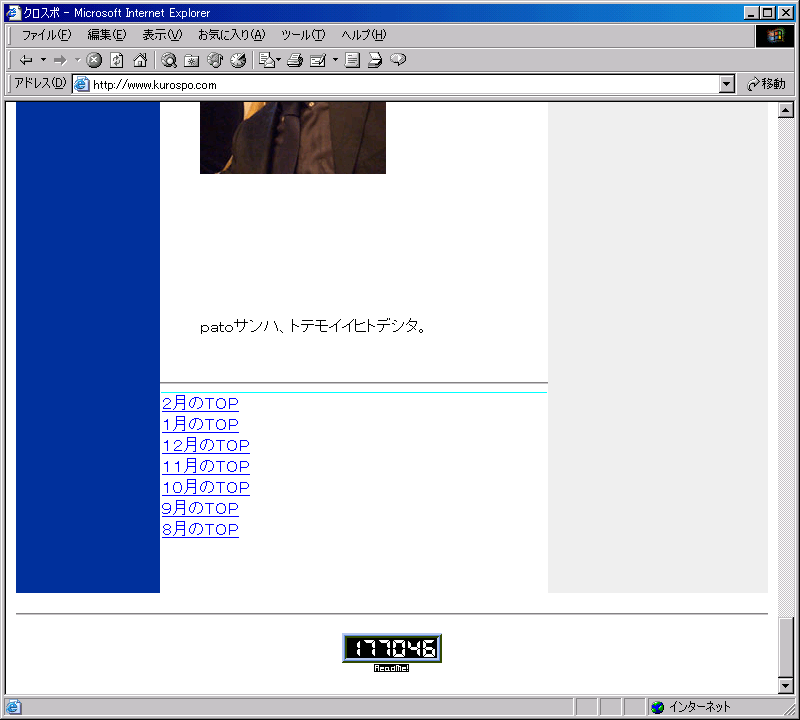Close the Internet Explorer window
Screen dimensions: 800x720
[x=786, y=13]
